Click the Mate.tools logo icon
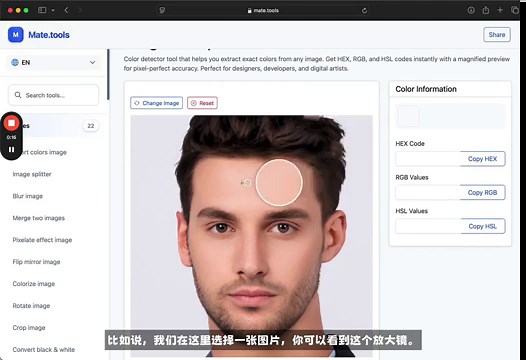526x360 pixels. (x=16, y=35)
